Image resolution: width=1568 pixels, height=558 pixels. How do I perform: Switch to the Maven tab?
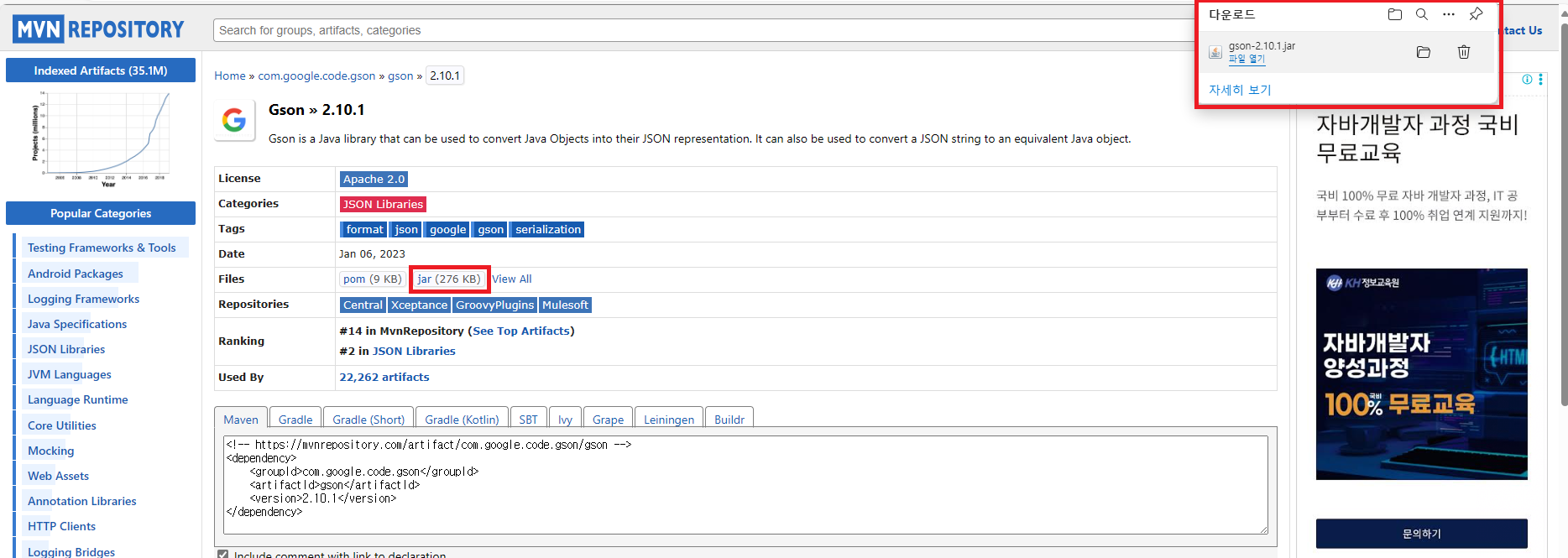pos(241,420)
